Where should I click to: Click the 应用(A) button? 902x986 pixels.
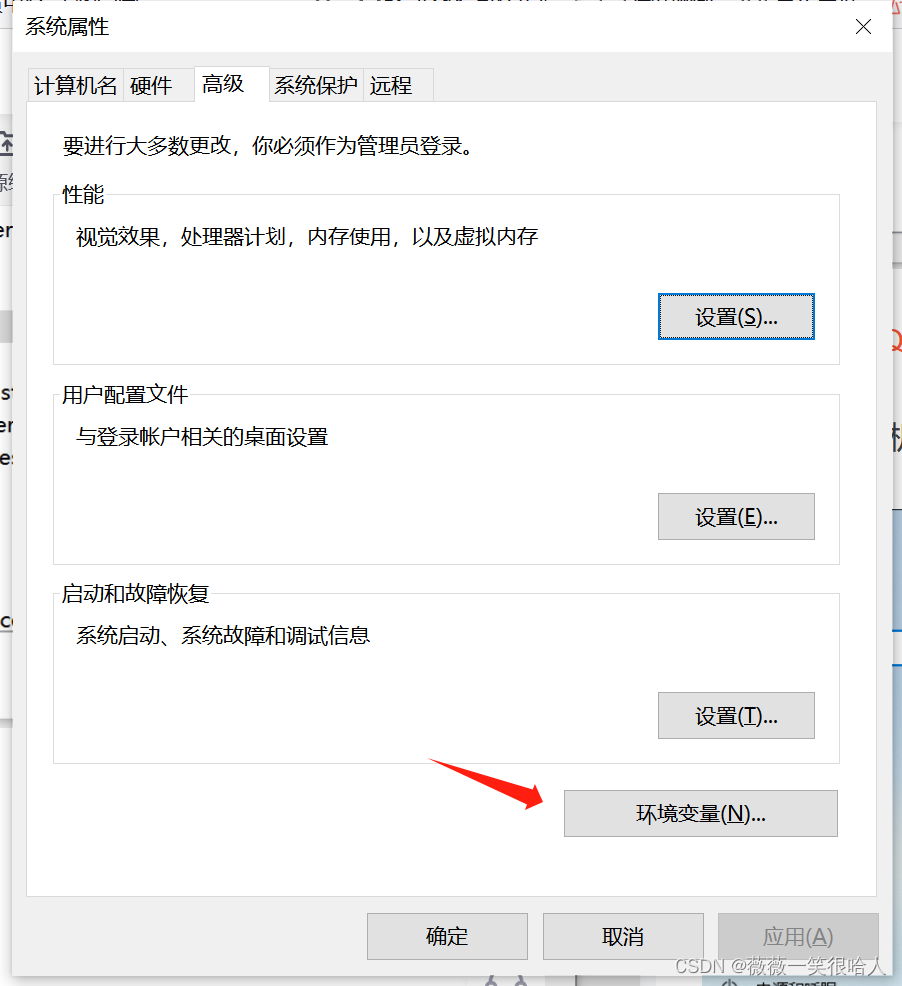[x=797, y=936]
